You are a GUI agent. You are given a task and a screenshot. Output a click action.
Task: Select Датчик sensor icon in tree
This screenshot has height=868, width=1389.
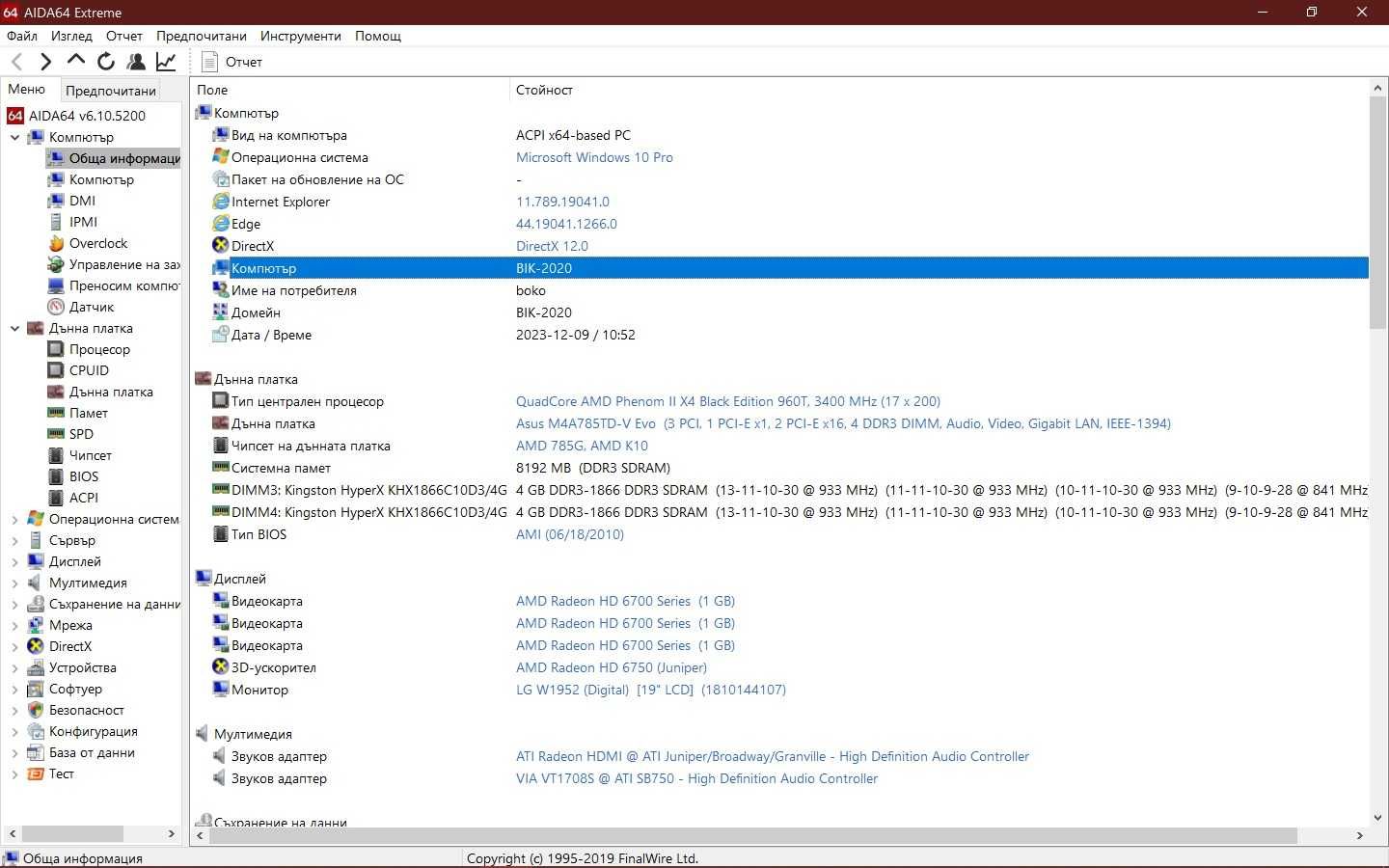(x=56, y=307)
